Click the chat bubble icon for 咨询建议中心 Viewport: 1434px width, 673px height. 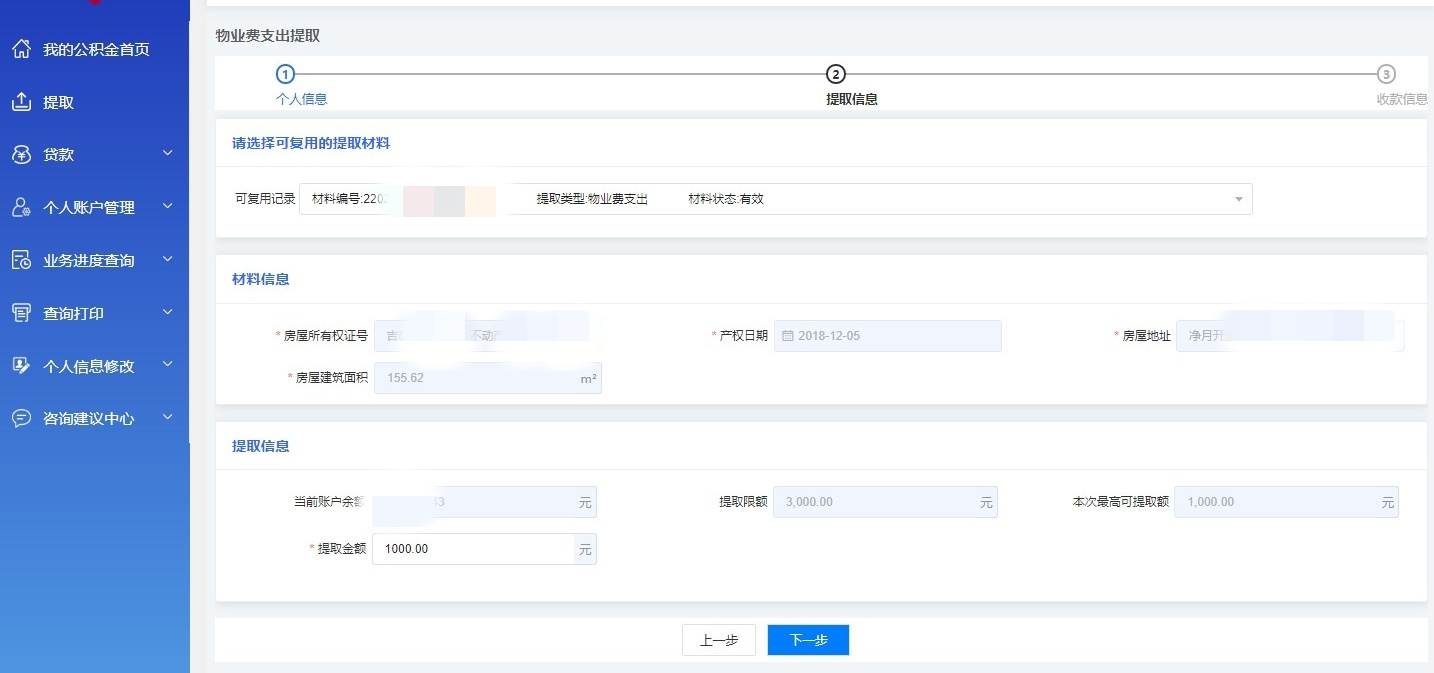click(21, 418)
